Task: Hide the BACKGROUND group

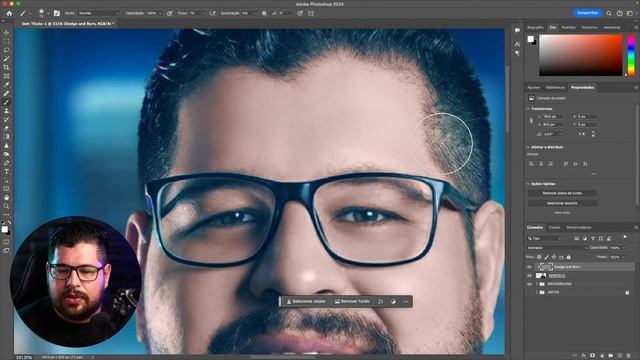Action: click(529, 284)
